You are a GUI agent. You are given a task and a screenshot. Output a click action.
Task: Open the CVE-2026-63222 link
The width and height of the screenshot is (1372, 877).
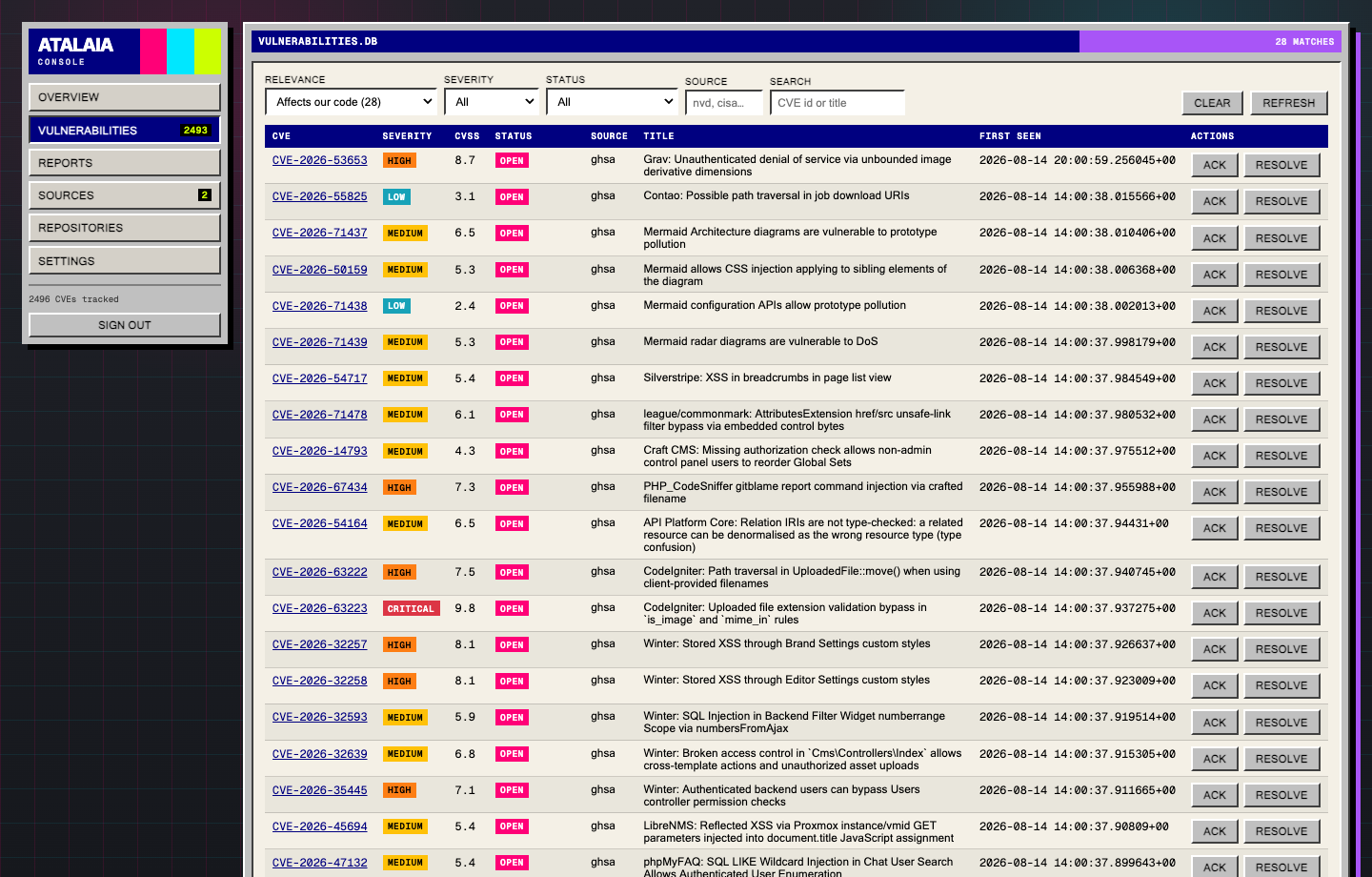pyautogui.click(x=319, y=572)
